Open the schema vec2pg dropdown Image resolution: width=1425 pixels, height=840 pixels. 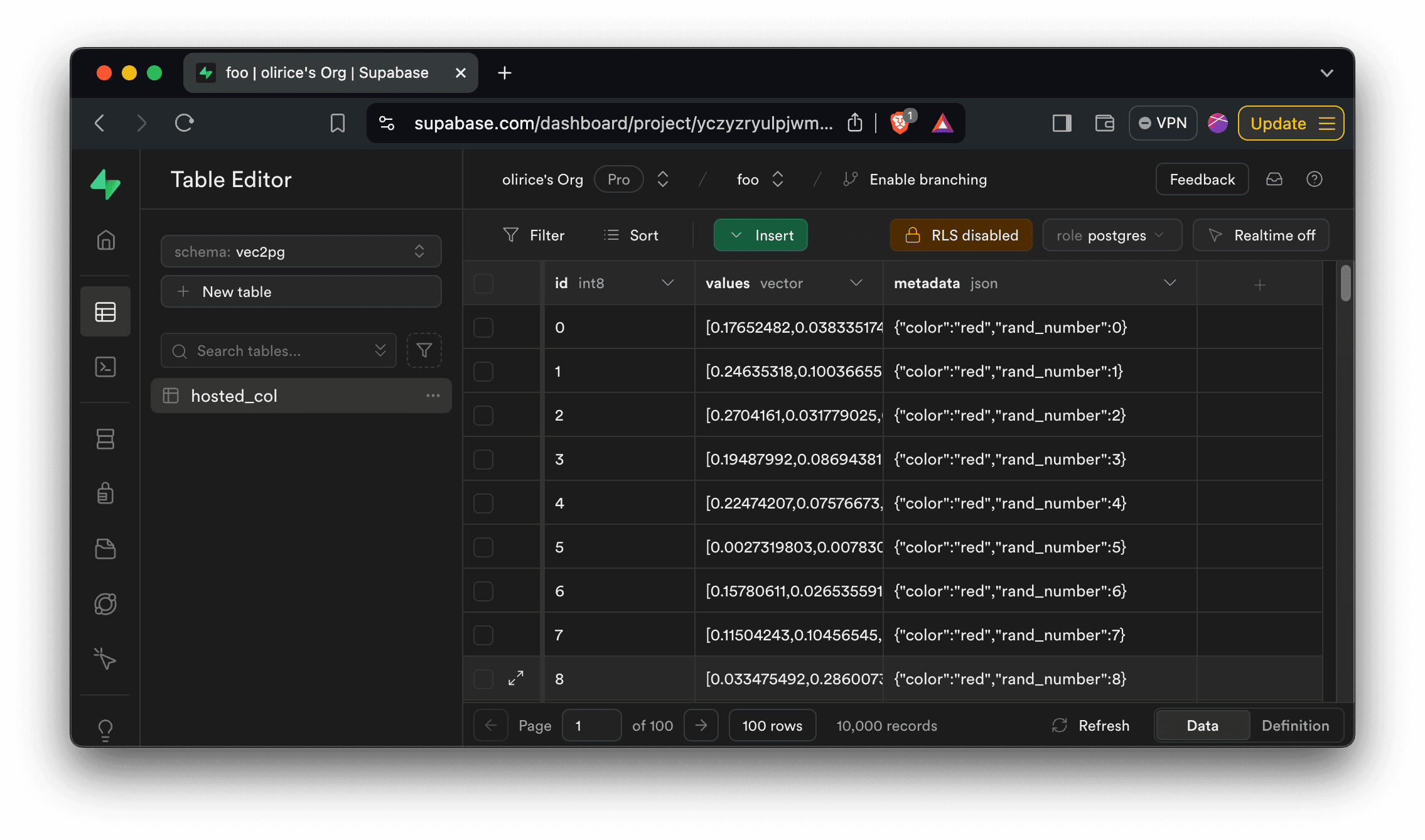tap(301, 252)
